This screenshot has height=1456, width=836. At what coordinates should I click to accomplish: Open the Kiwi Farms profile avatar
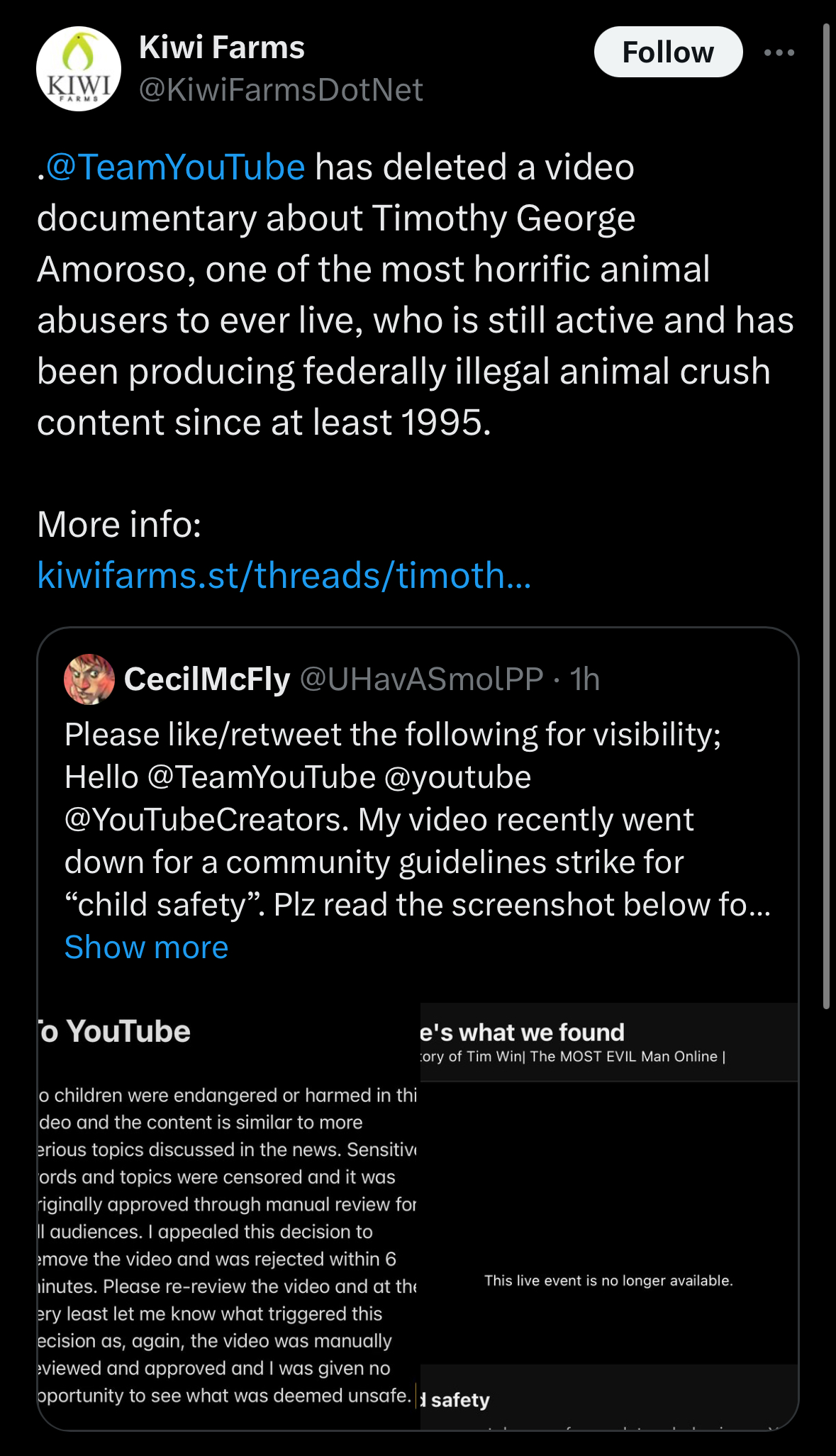(79, 69)
